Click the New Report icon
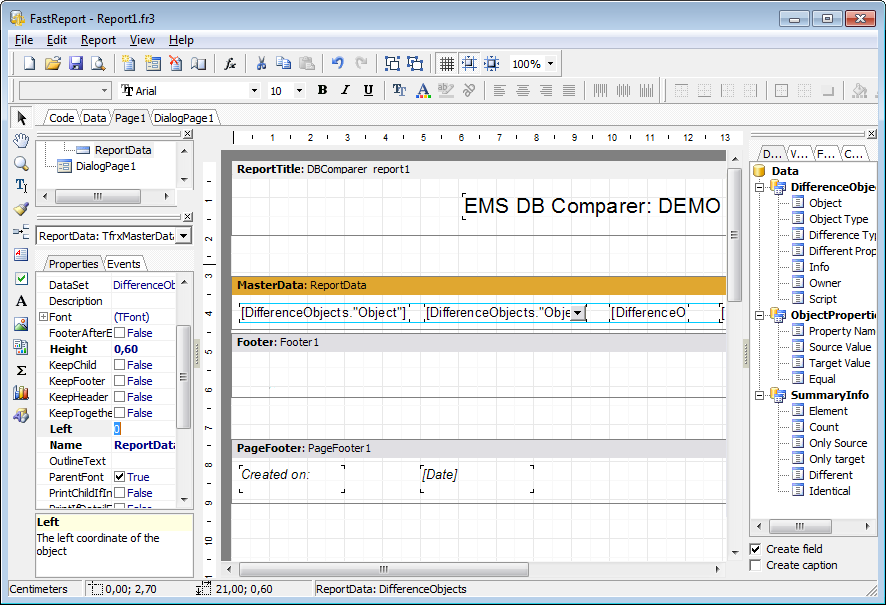This screenshot has width=886, height=605. coord(29,63)
